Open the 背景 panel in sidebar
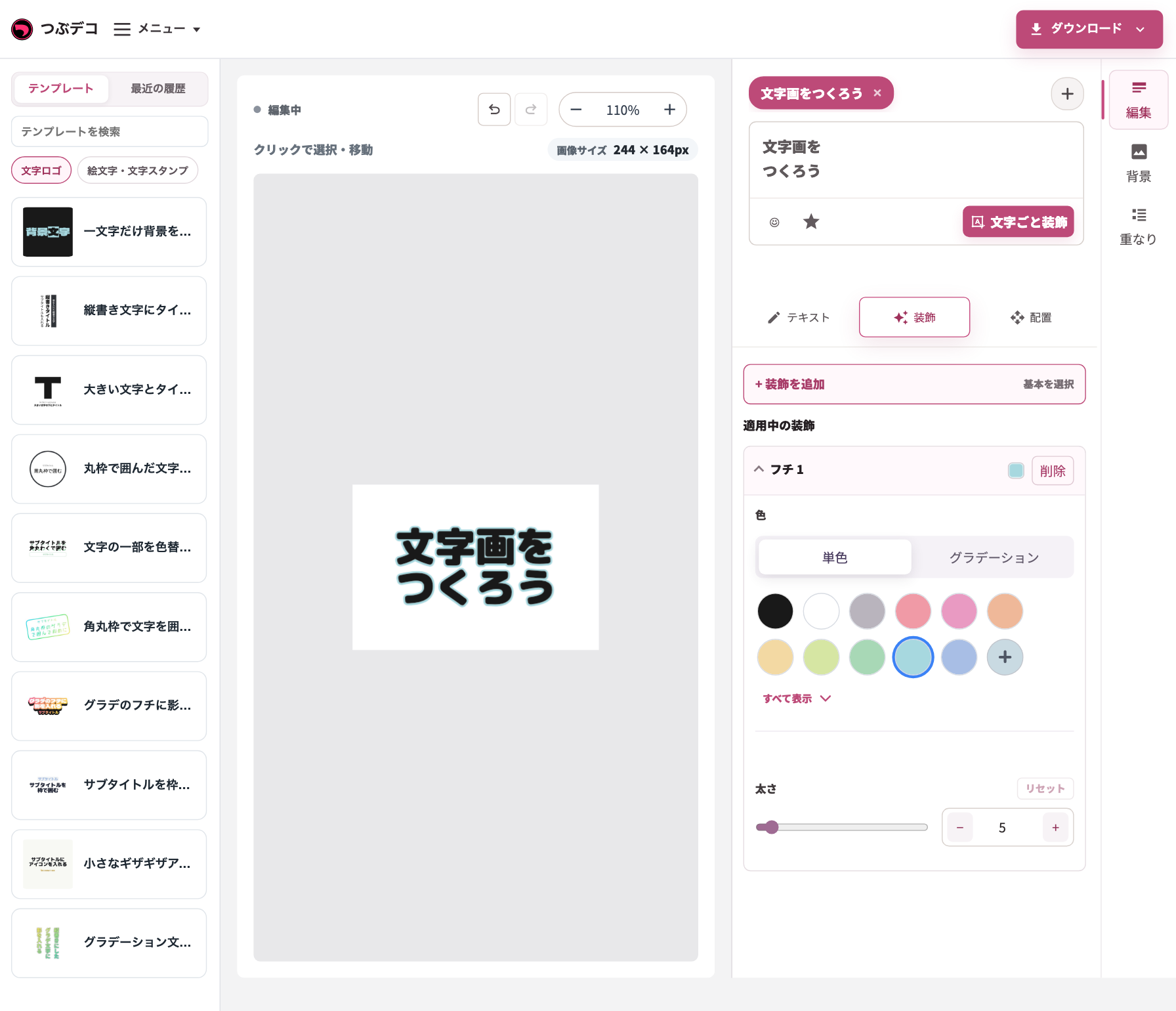1176x1011 pixels. pyautogui.click(x=1139, y=163)
